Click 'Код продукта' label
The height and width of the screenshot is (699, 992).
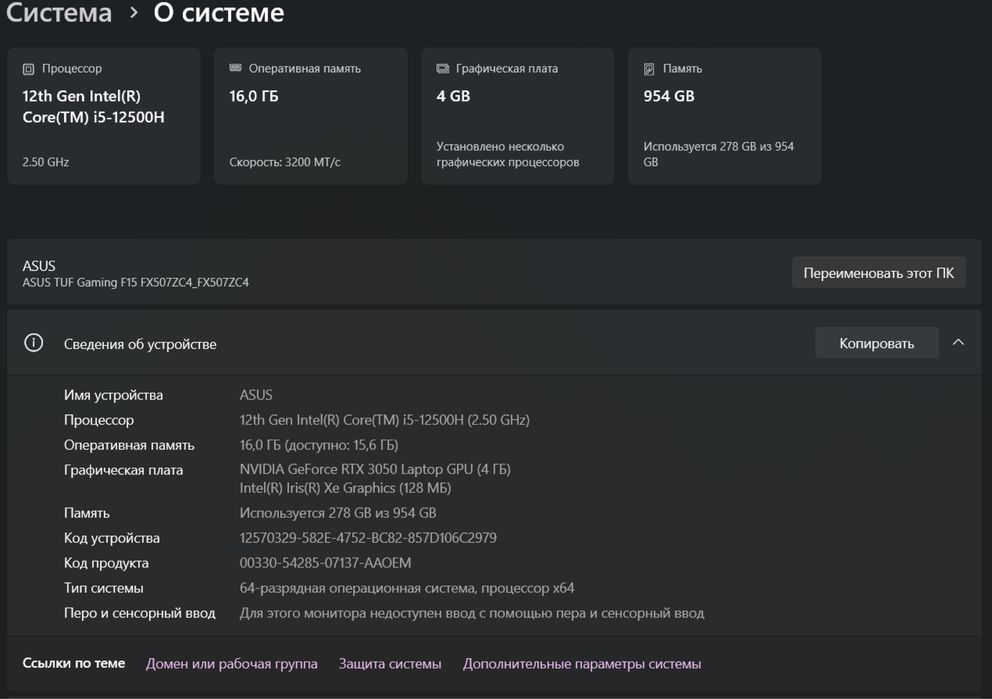tap(106, 562)
